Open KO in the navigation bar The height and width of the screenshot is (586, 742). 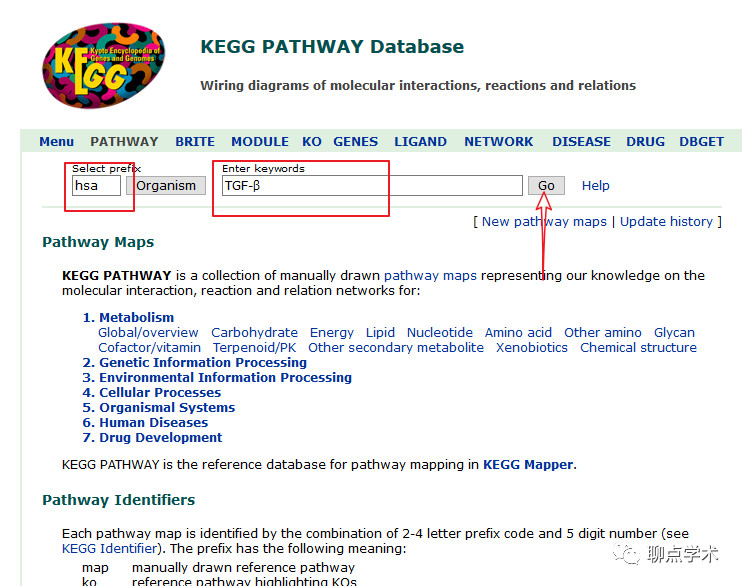coord(312,142)
